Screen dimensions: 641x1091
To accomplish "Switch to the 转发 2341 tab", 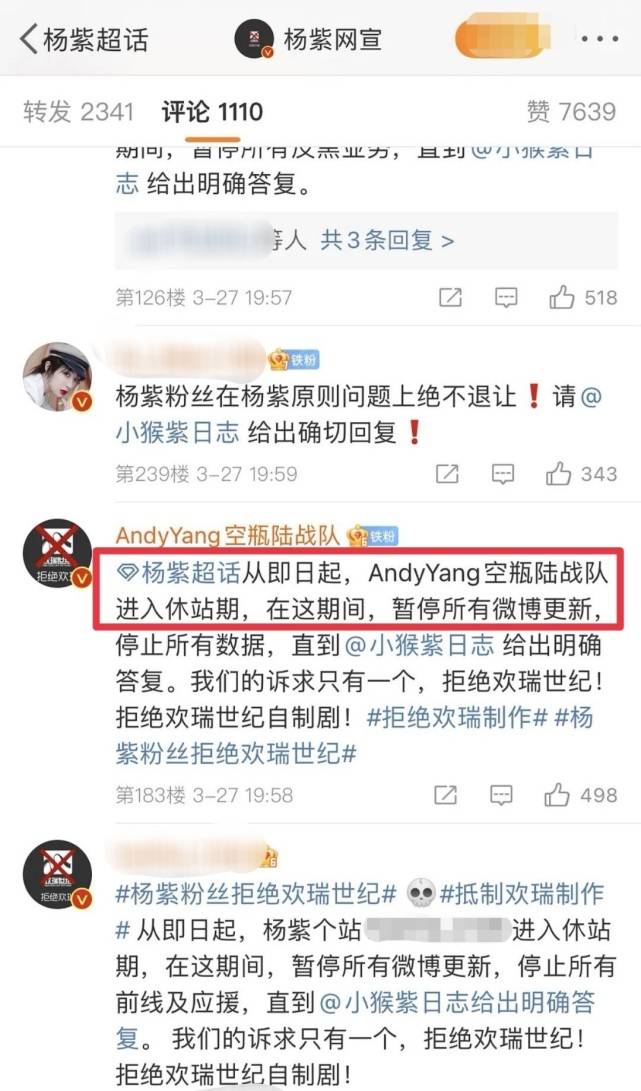I will pos(77,111).
